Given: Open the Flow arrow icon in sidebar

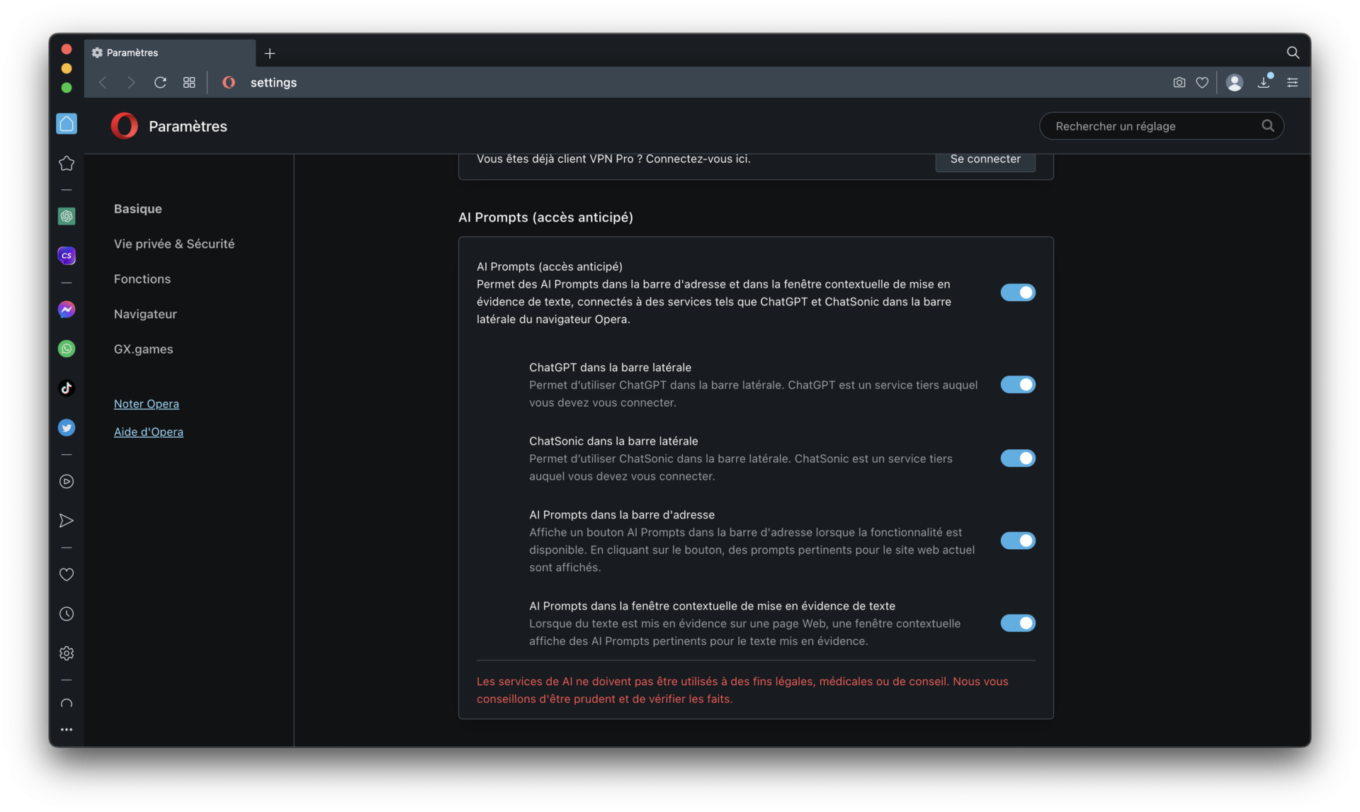Looking at the screenshot, I should point(66,521).
